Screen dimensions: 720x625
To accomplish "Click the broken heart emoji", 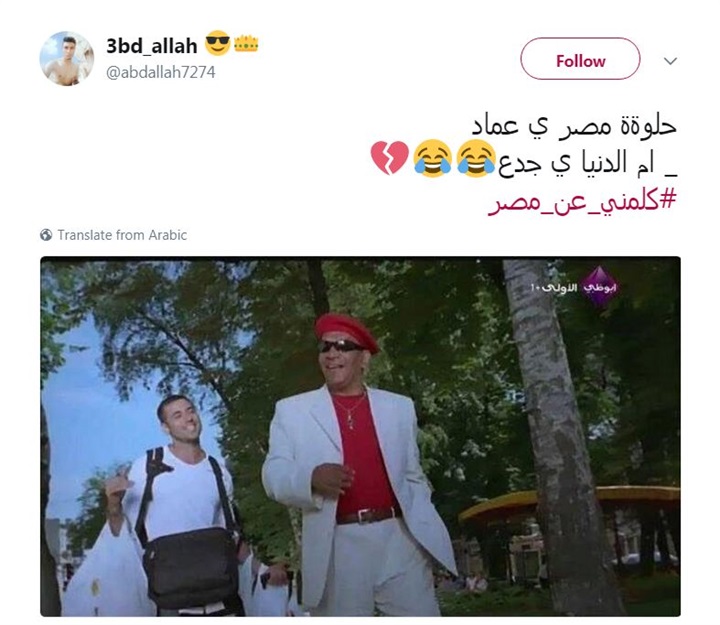I will pos(389,158).
